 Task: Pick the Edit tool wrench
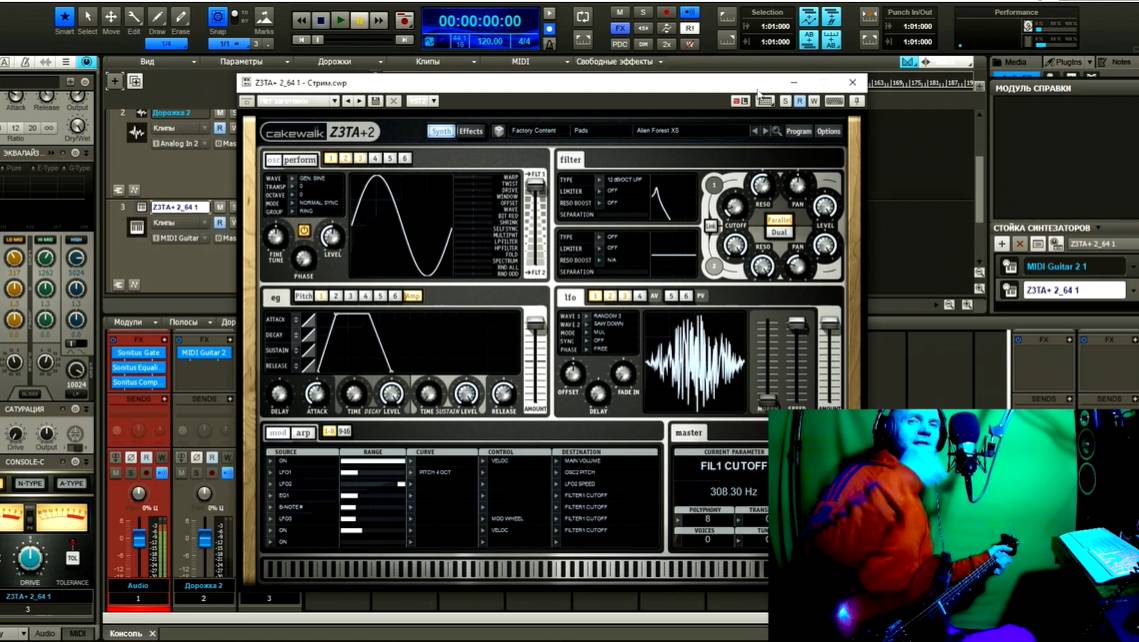click(x=134, y=16)
